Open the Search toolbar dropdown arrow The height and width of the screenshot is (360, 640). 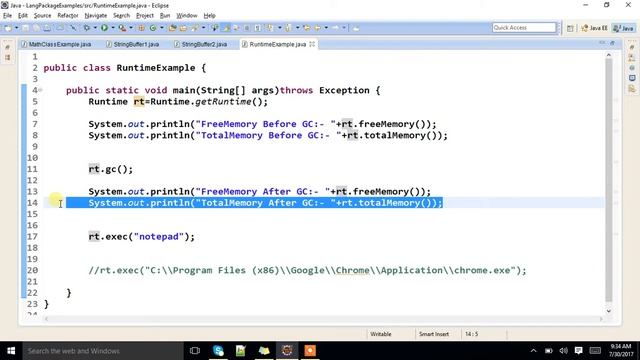pos(203,28)
